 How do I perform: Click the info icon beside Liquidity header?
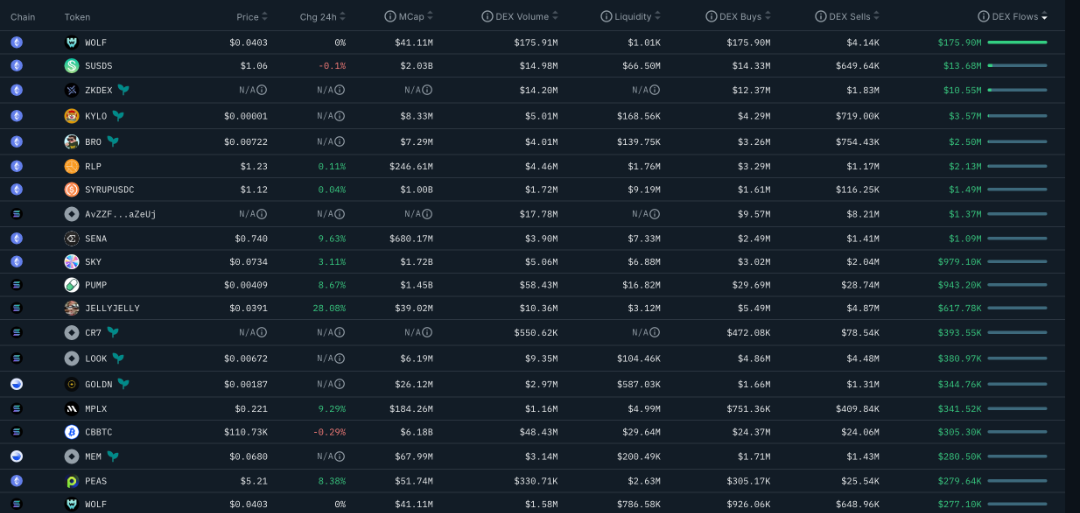click(x=606, y=17)
